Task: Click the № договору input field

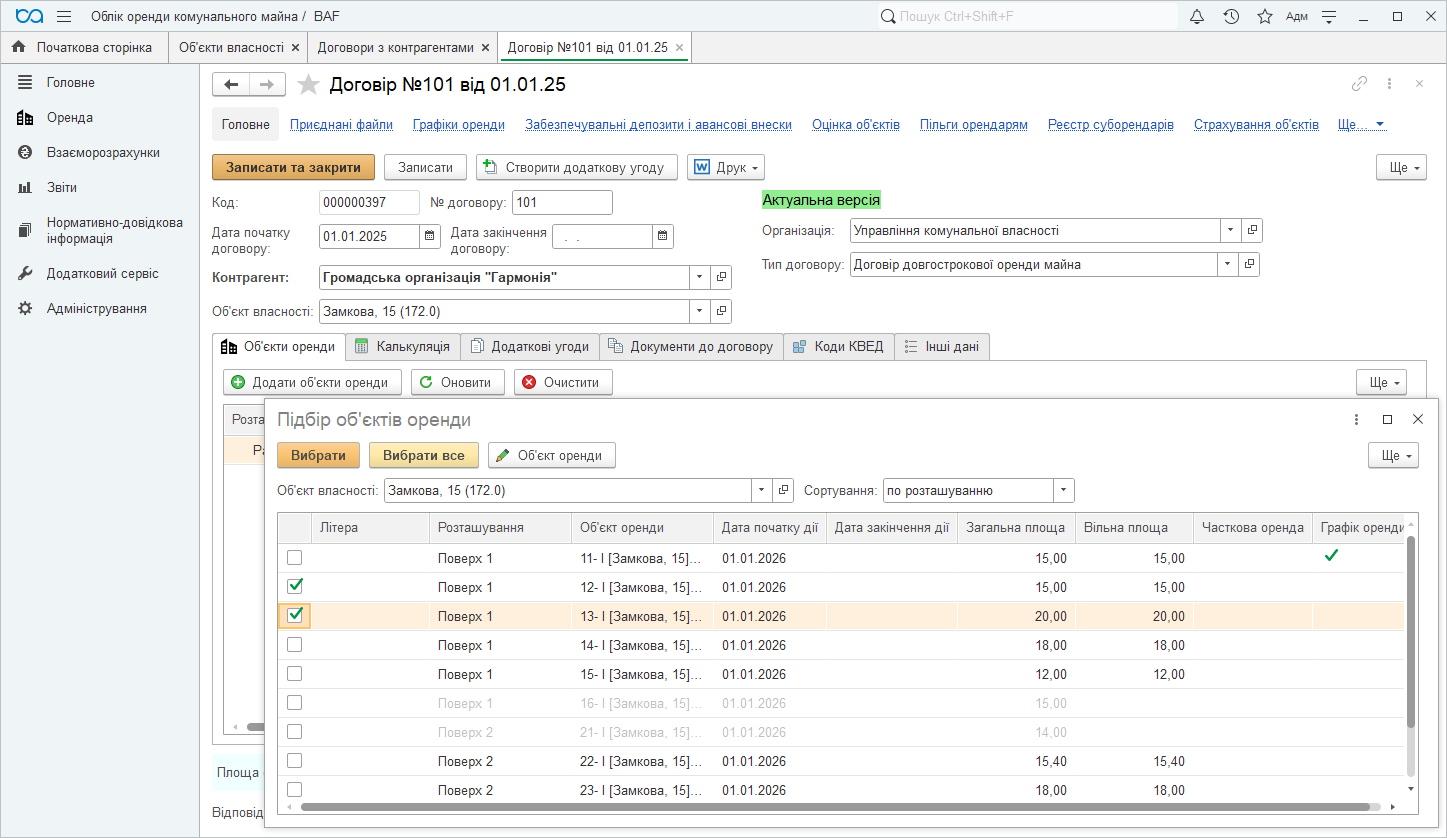Action: pyautogui.click(x=561, y=203)
